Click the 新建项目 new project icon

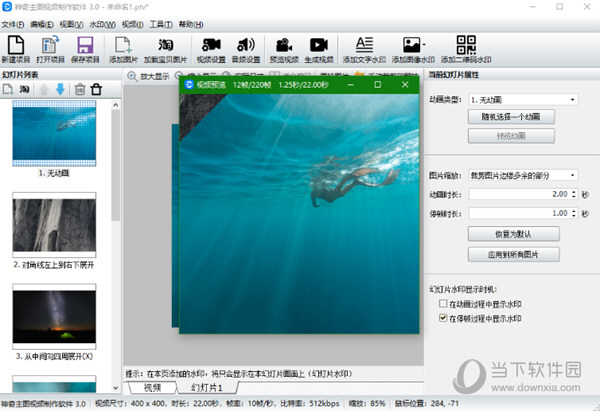click(x=16, y=49)
